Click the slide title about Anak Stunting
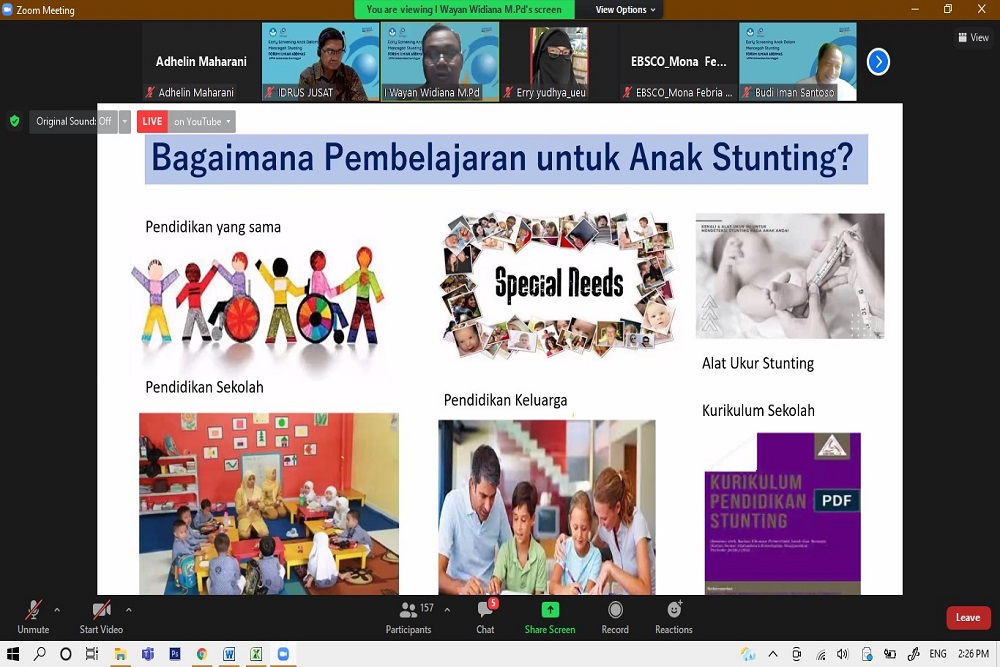Screen dimensions: 1000x667 click(x=506, y=159)
